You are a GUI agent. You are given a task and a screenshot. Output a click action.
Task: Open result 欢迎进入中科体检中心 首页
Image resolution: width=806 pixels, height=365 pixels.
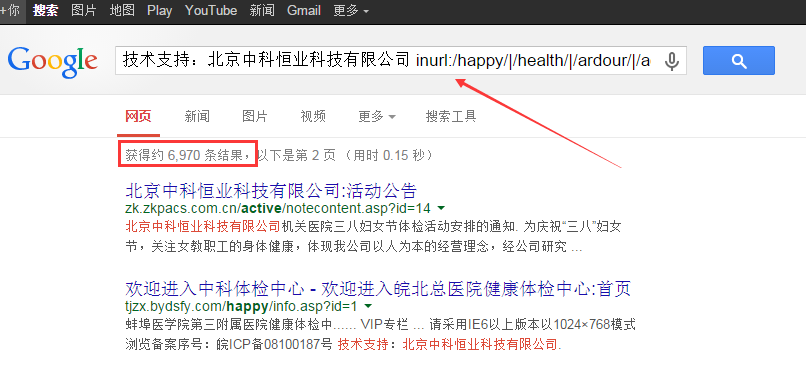point(378,289)
